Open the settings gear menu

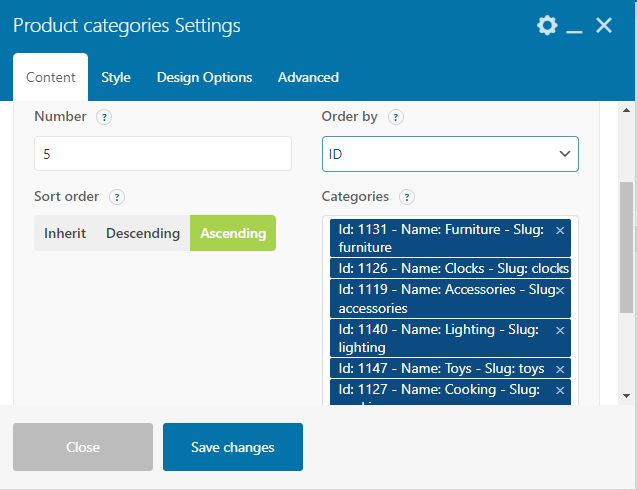tap(546, 26)
